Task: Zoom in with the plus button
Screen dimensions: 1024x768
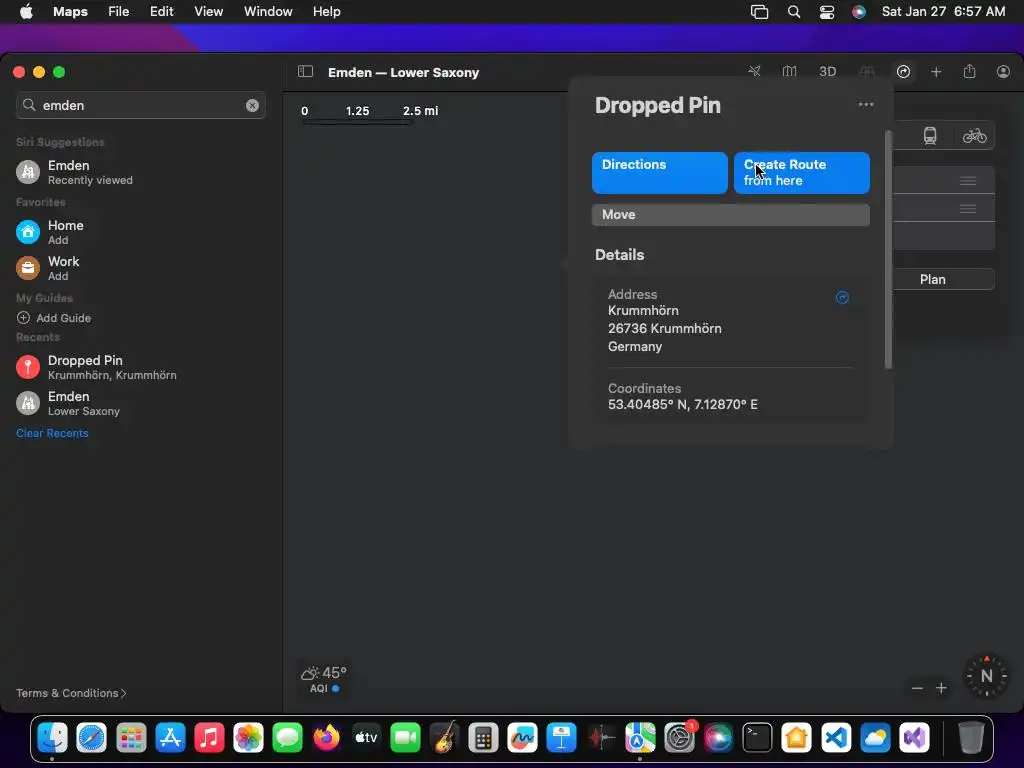Action: pos(941,688)
